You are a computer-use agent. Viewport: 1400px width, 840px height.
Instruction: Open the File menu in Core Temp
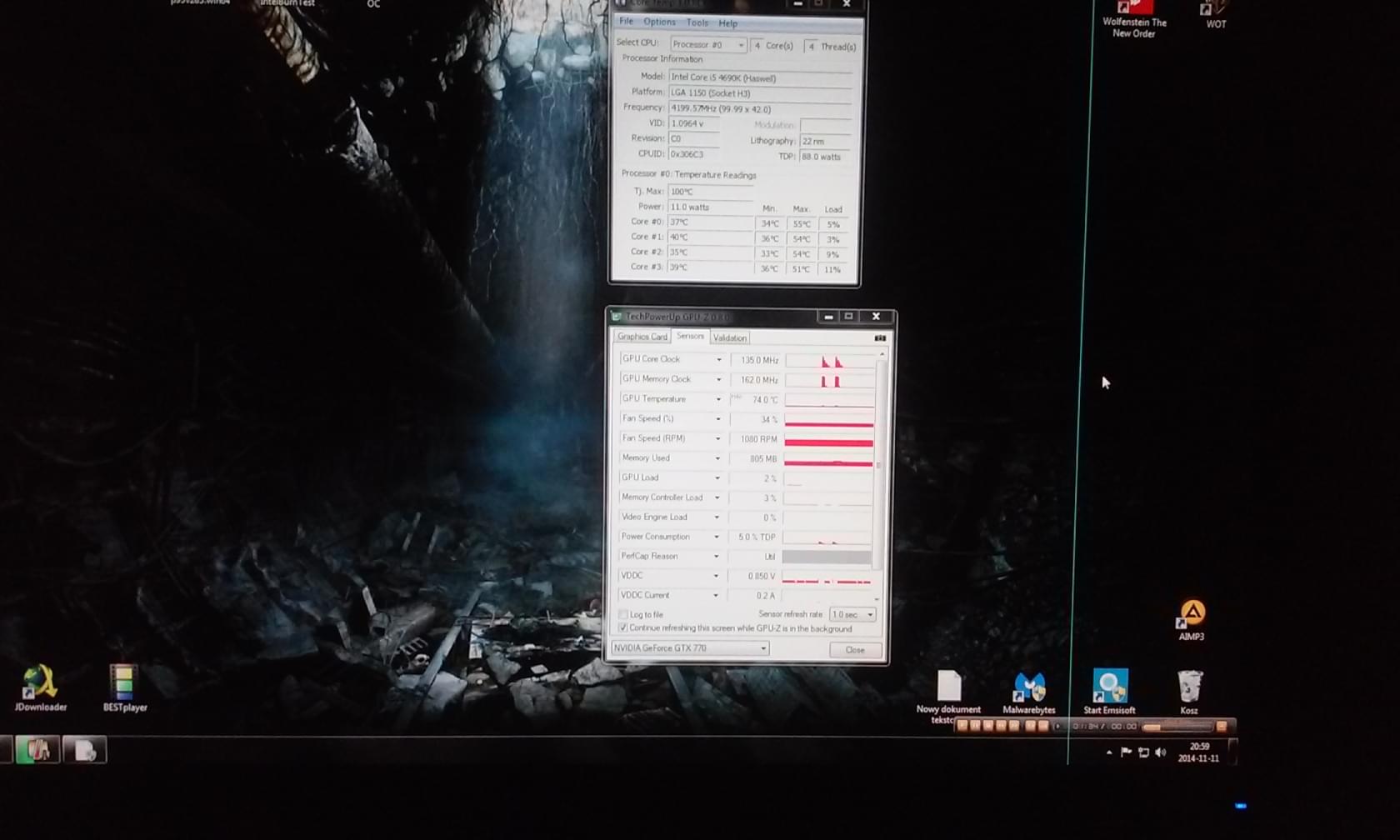626,22
